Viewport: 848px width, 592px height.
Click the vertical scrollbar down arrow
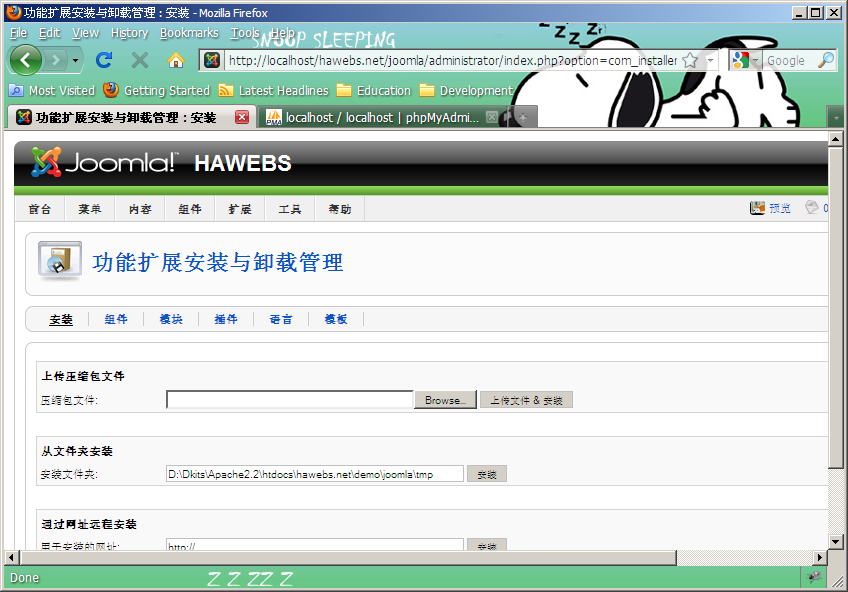coord(835,541)
